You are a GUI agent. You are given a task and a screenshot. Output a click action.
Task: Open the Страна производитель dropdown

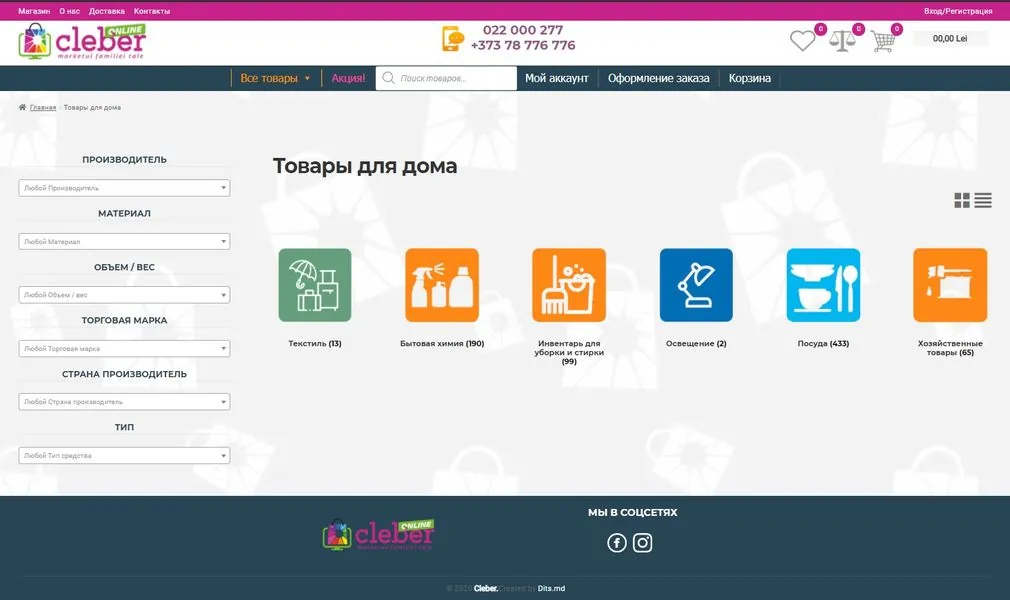(124, 402)
